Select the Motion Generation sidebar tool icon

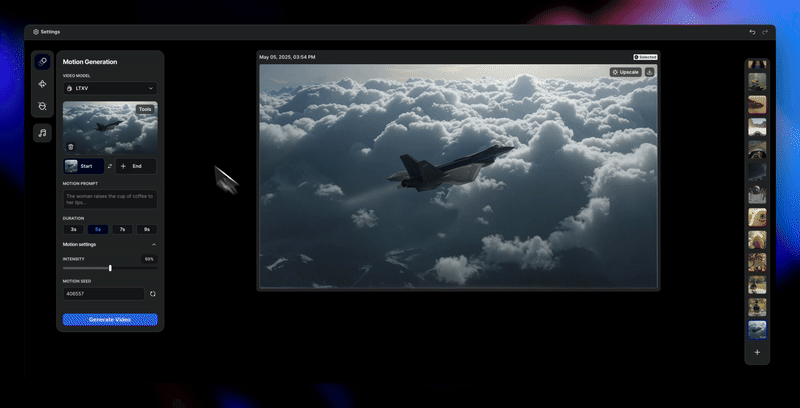tap(42, 62)
